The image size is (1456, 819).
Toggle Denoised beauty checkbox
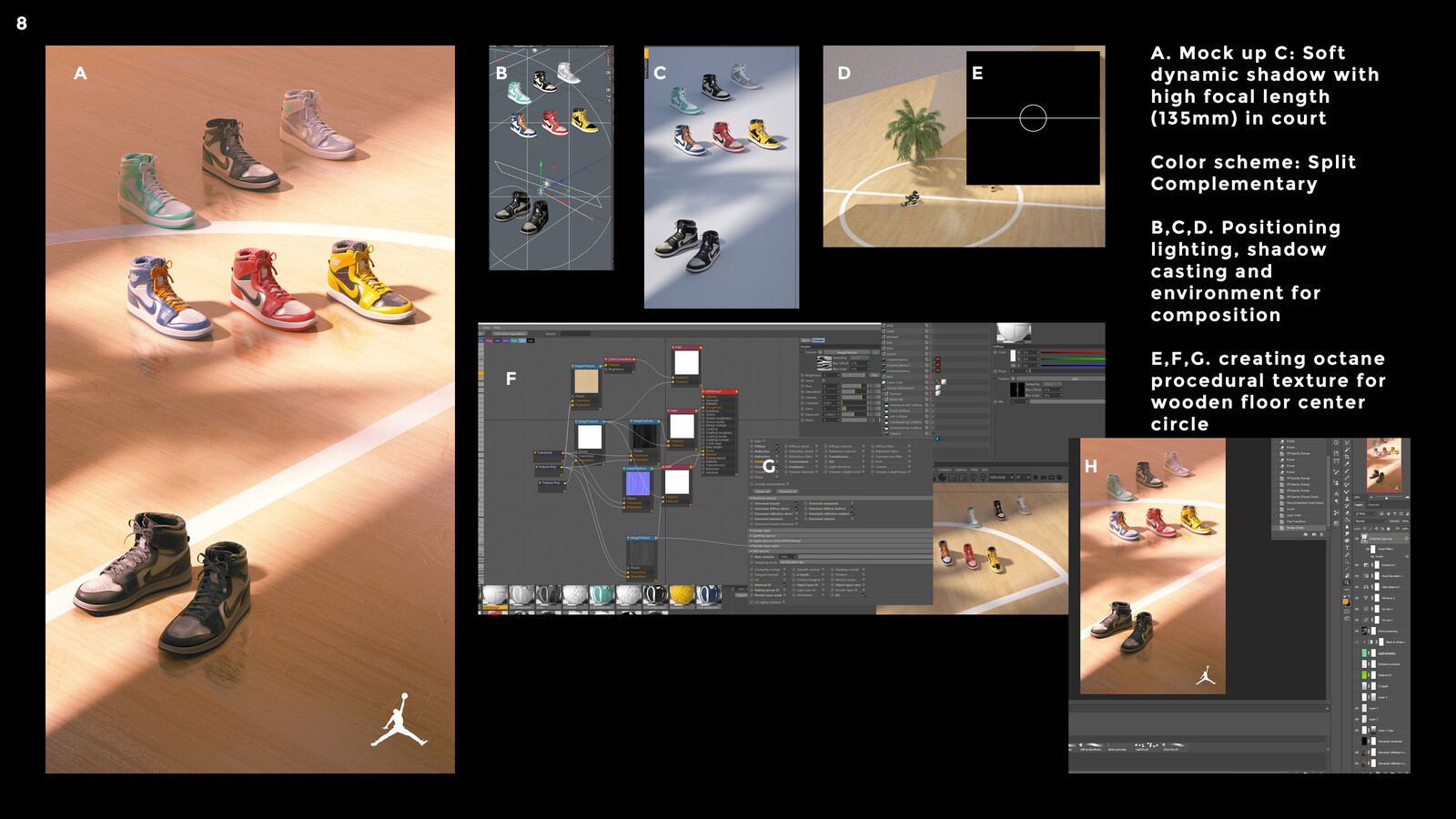tap(796, 503)
